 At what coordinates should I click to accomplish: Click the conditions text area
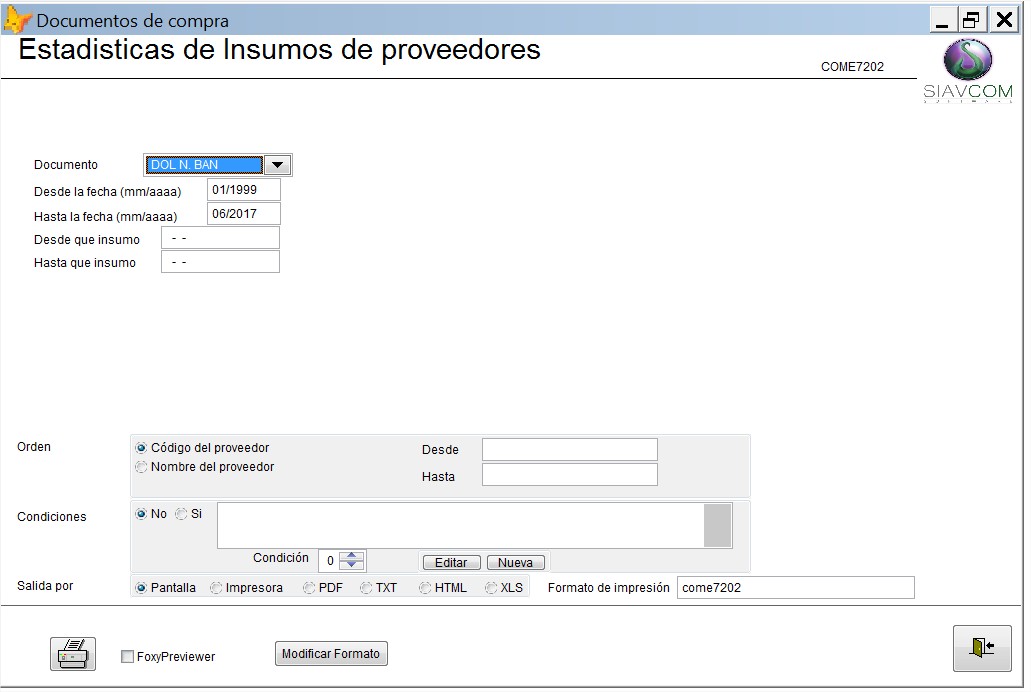[460, 526]
